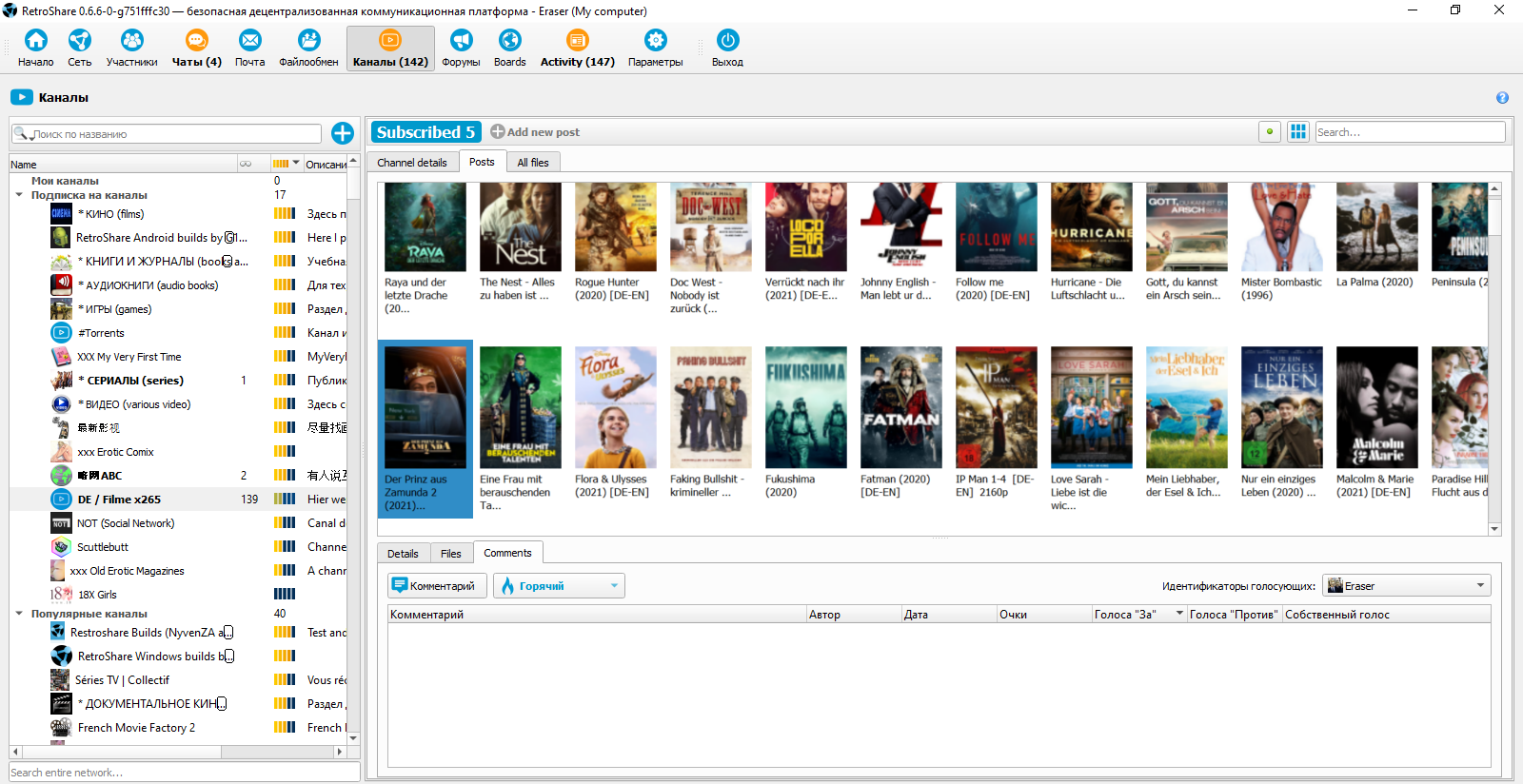Select the СЕРИАЛЫ (series) channel
The height and width of the screenshot is (784, 1523).
[x=178, y=381]
